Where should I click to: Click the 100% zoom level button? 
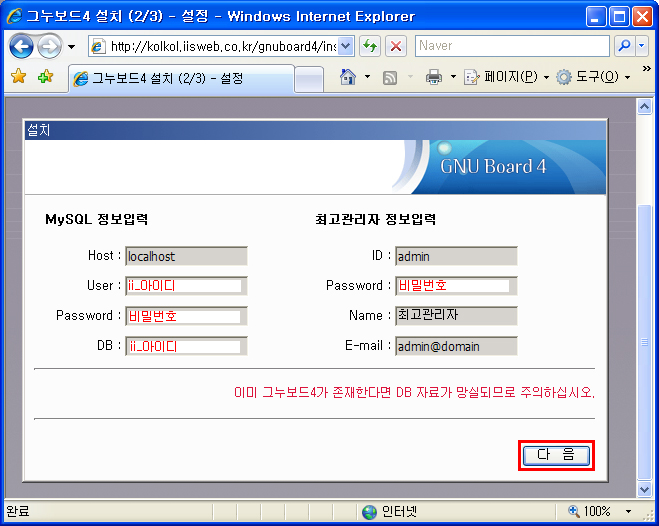point(590,511)
